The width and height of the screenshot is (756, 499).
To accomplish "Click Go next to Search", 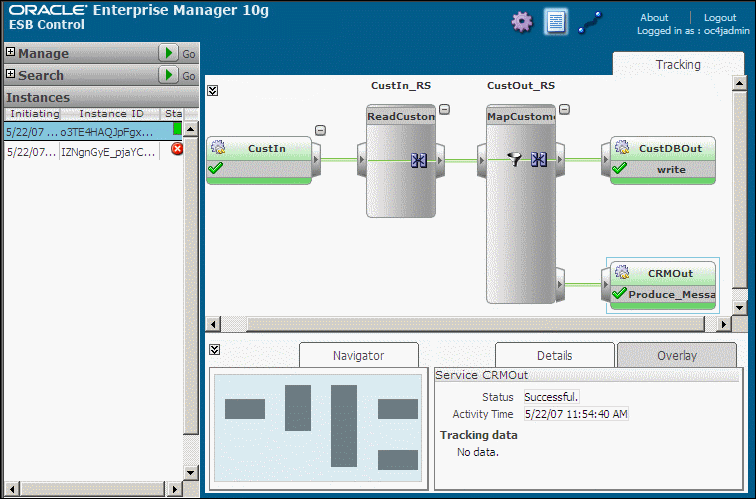I will pyautogui.click(x=189, y=76).
